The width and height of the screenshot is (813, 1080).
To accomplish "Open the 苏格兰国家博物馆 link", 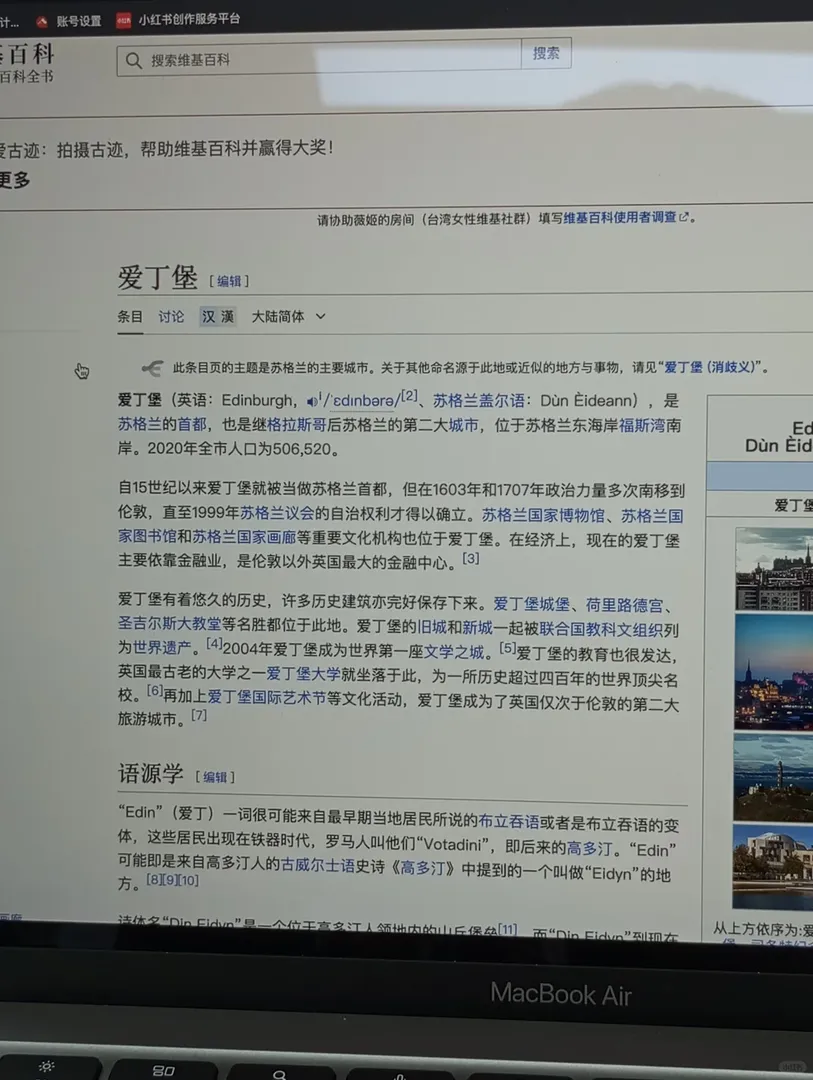I will click(543, 515).
